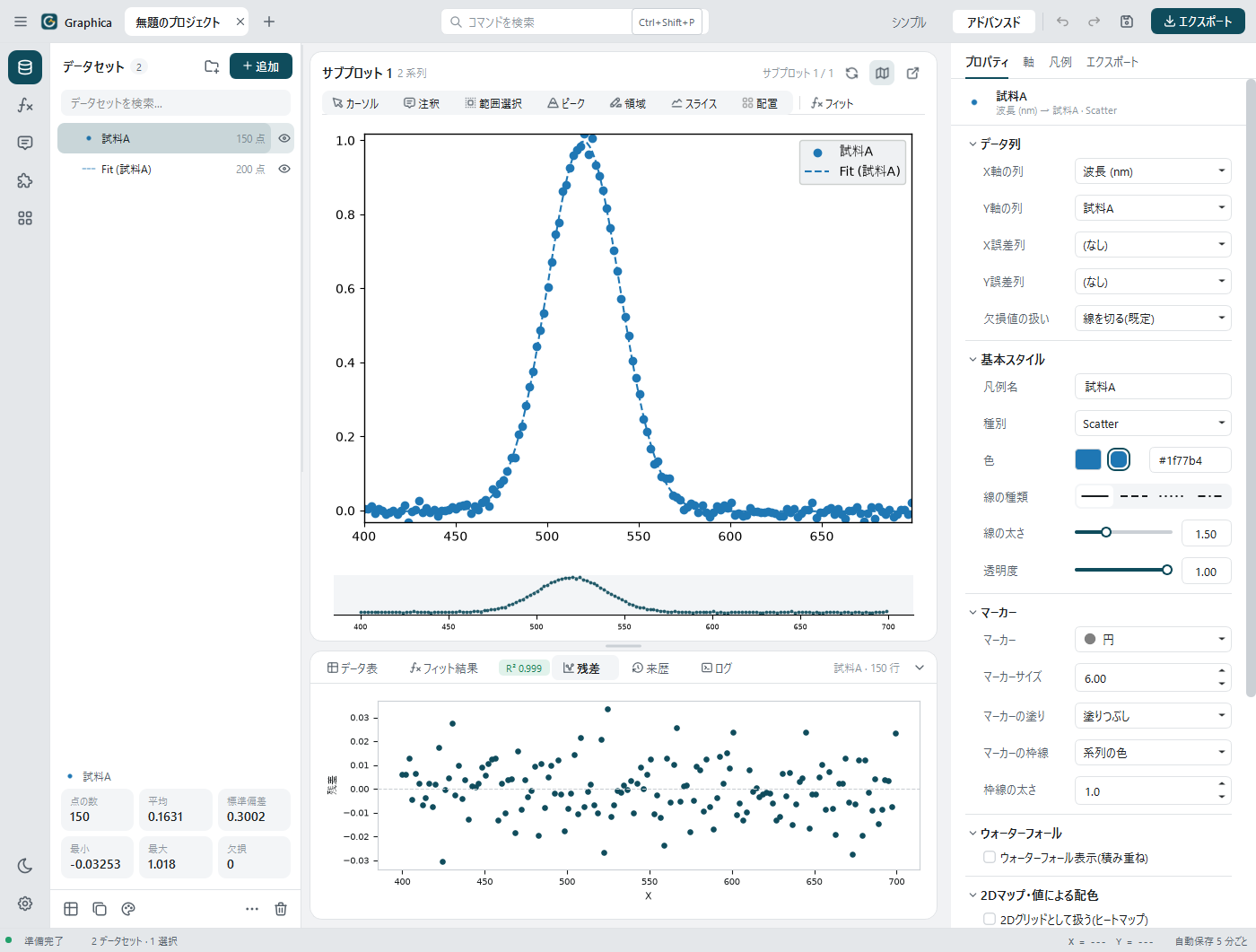Enable ウォーターフォール表示 checkbox
This screenshot has width=1256, height=952.
coord(990,857)
